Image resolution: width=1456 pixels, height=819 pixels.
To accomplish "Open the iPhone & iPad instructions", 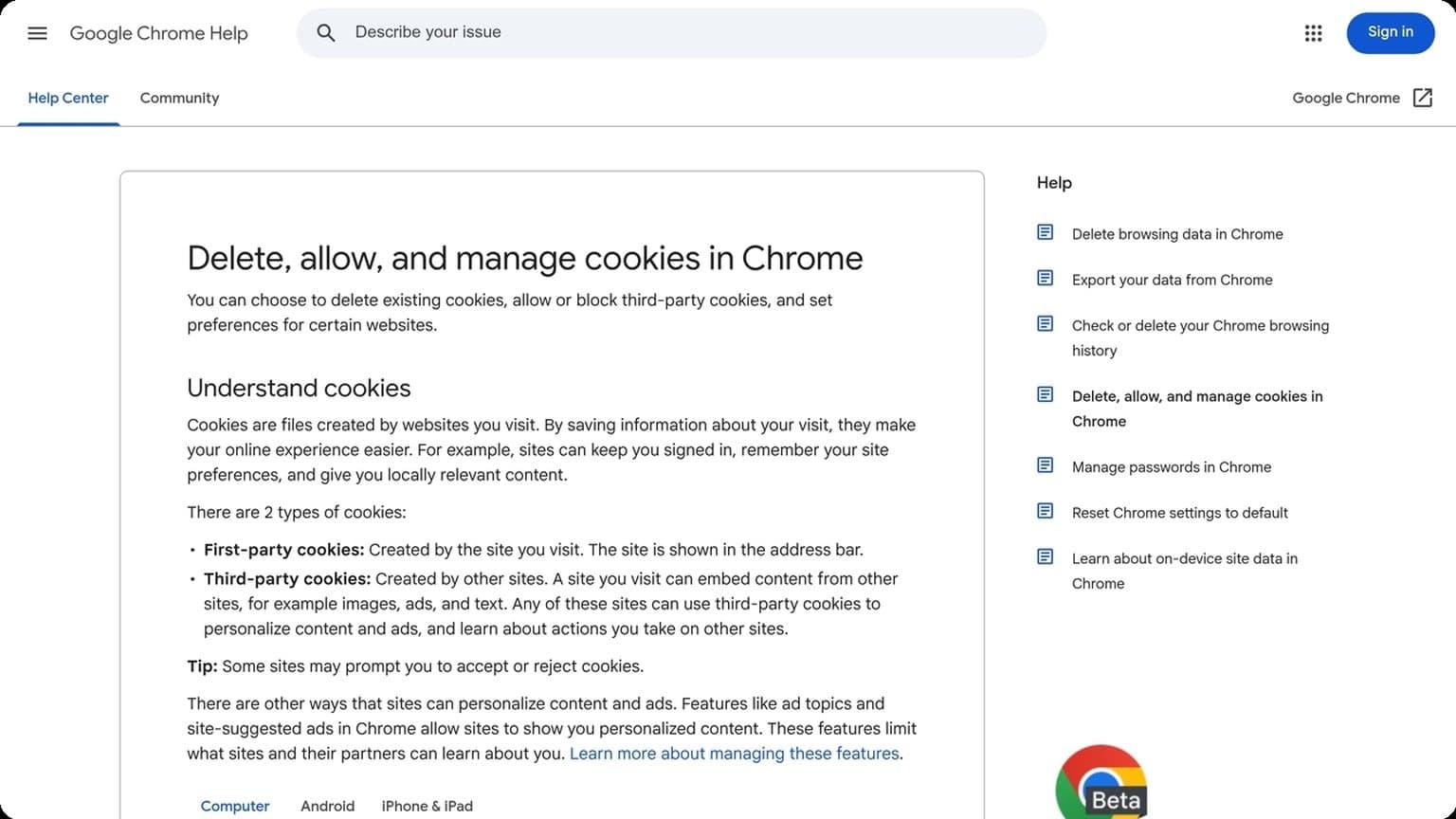I will coord(427,806).
